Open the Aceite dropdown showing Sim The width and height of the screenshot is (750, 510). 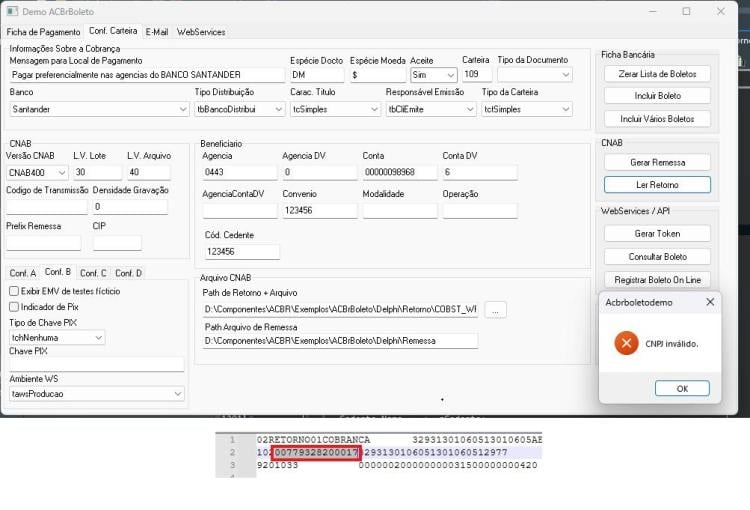click(451, 75)
